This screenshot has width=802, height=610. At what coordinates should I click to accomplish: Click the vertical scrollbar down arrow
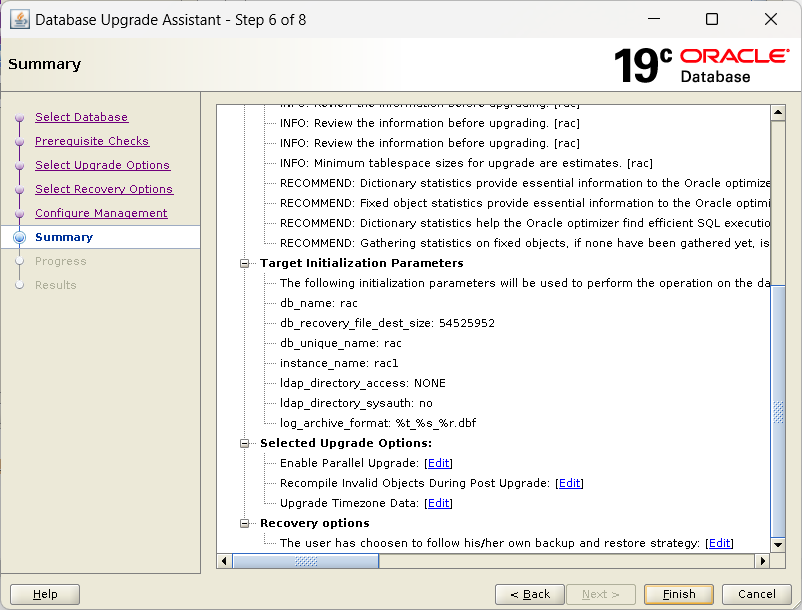778,545
